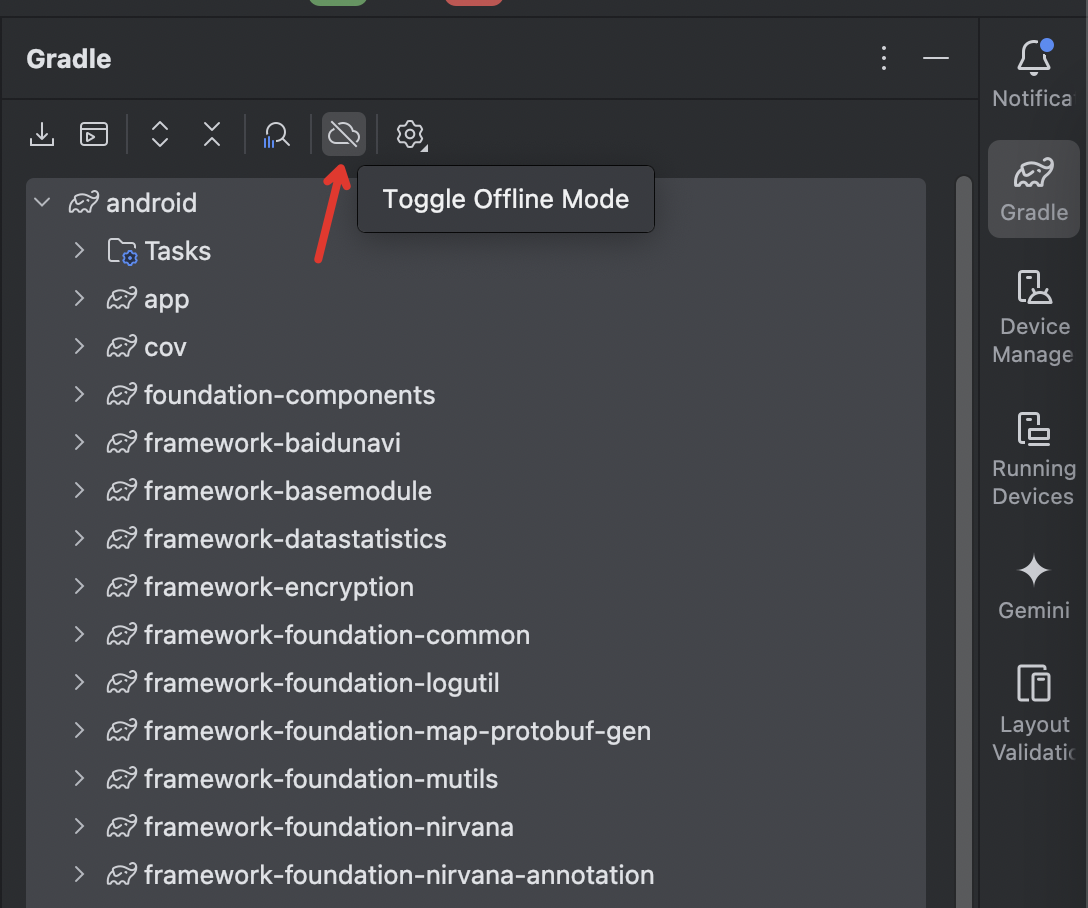Expand the framework-basemodule module
Viewport: 1088px width, 908px height.
click(79, 490)
